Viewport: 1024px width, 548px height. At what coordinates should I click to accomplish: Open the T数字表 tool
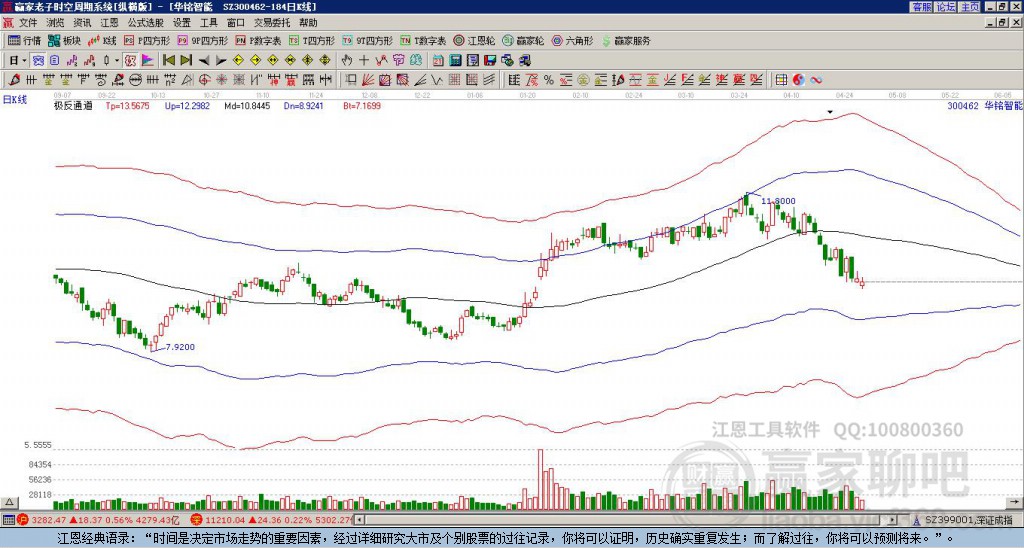coord(423,40)
